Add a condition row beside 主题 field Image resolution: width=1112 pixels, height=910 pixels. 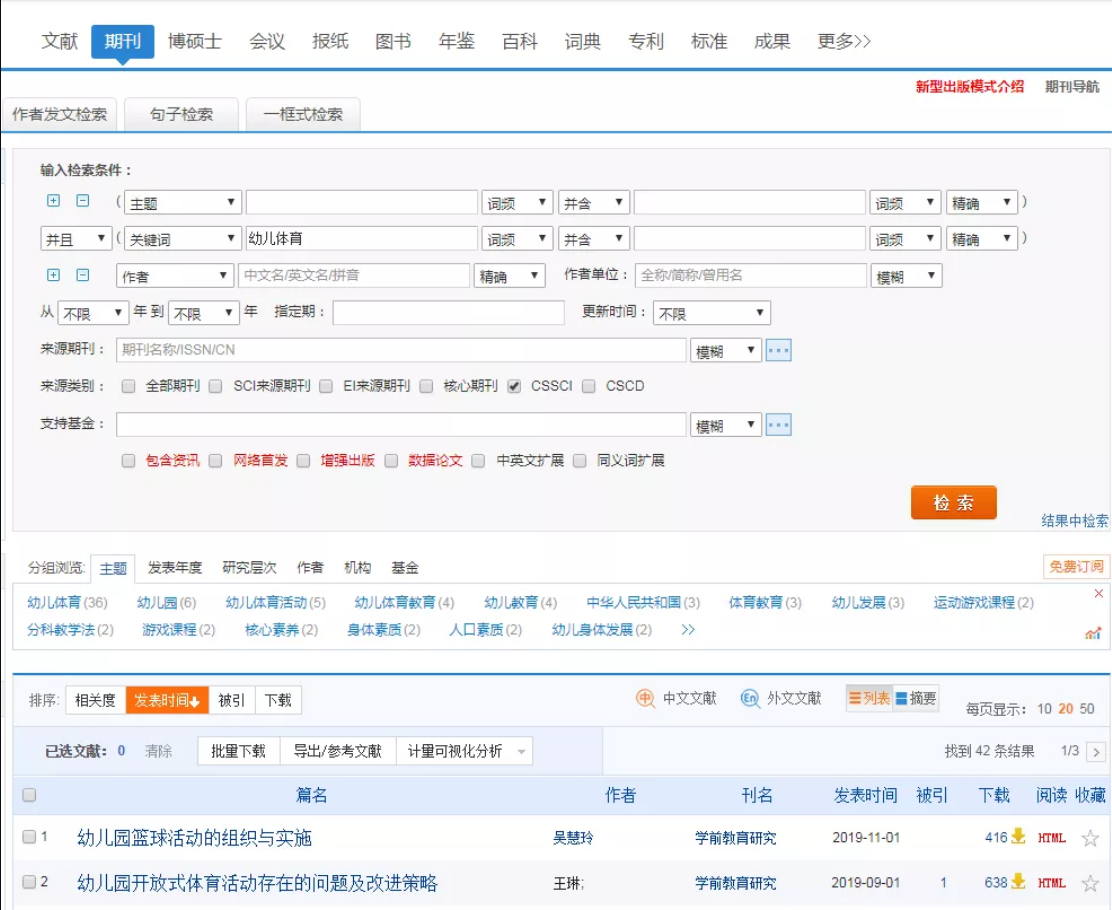pos(53,201)
